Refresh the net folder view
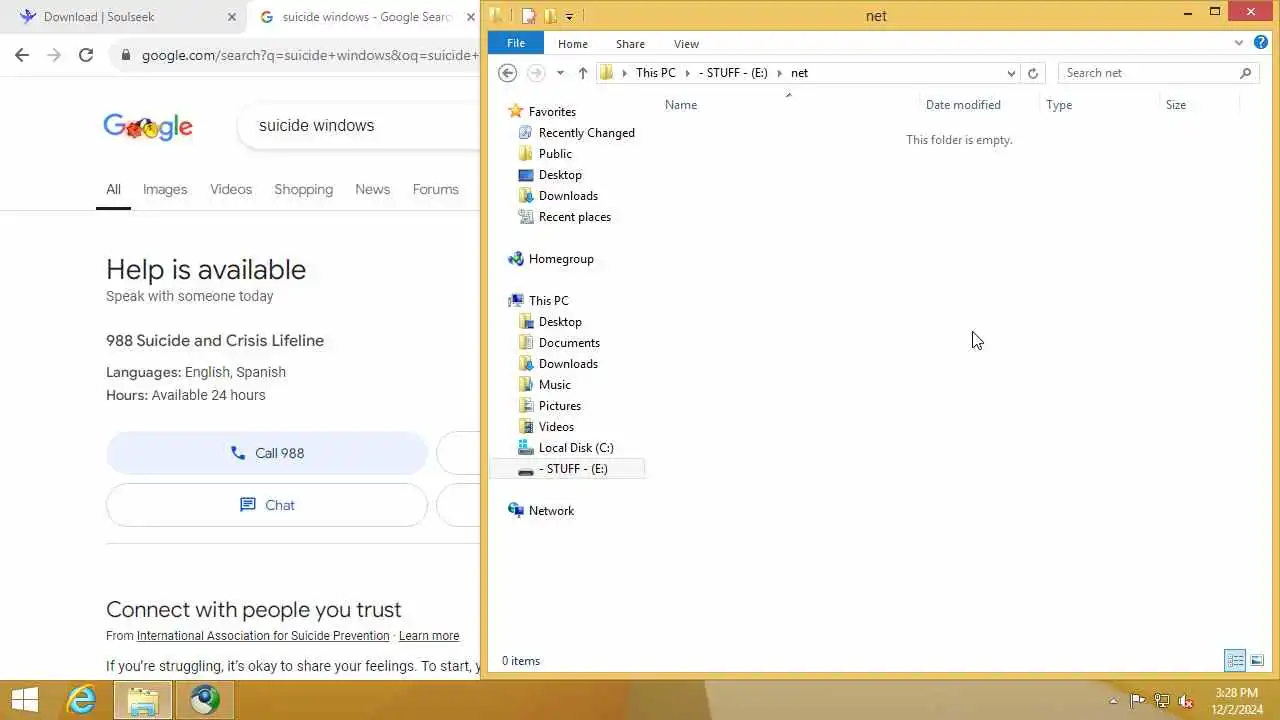The image size is (1280, 720). coord(1033,73)
